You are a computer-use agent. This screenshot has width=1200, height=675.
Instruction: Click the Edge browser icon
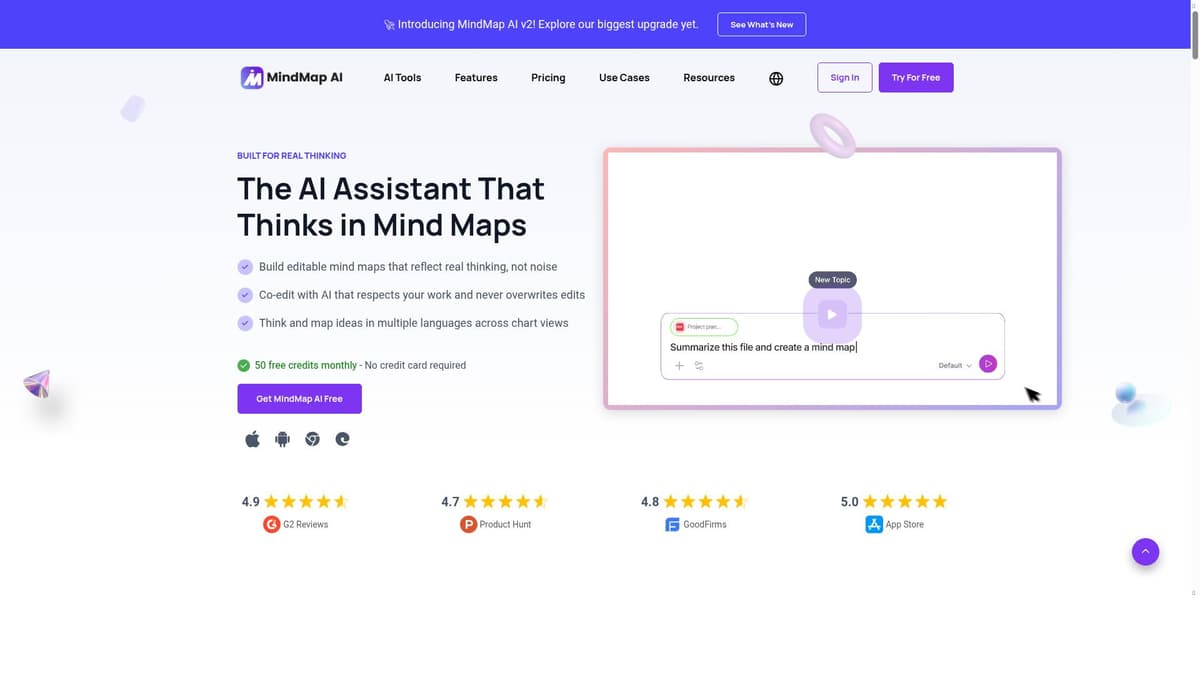point(342,438)
